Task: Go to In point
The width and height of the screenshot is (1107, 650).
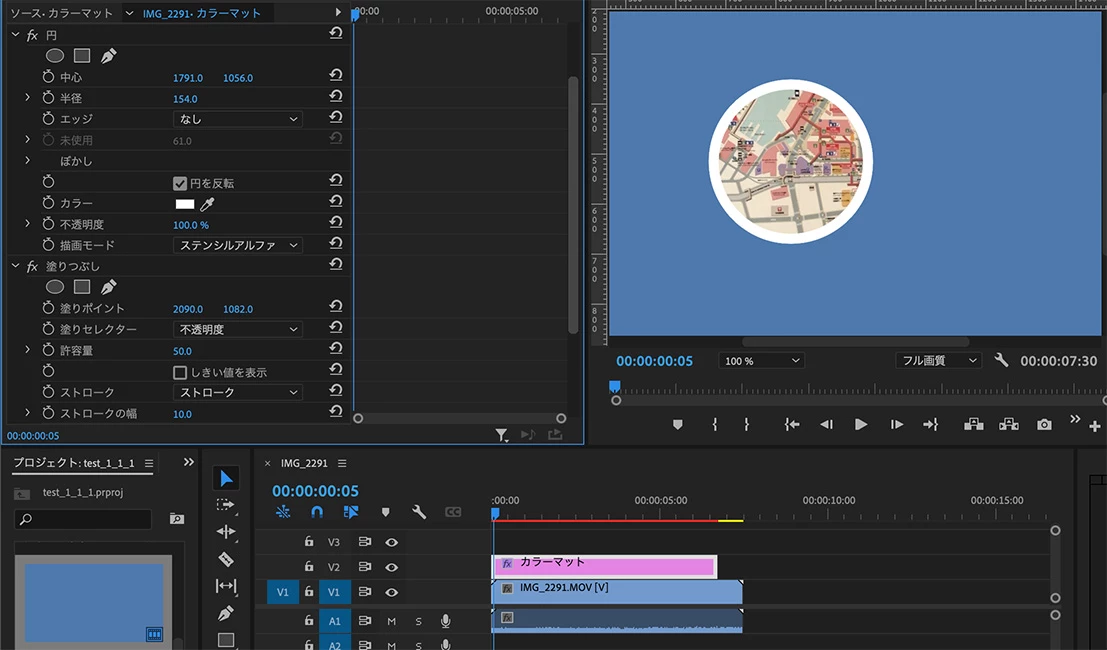Action: (x=792, y=424)
